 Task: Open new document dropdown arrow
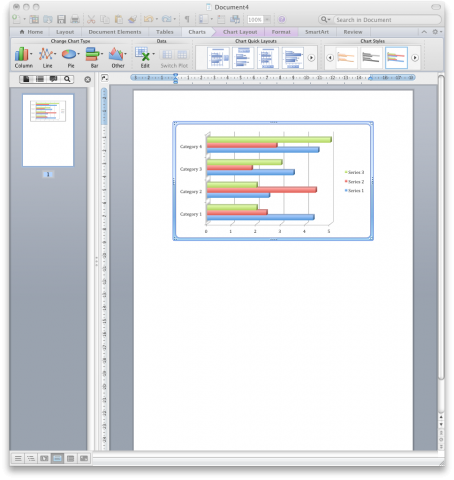coord(24,19)
